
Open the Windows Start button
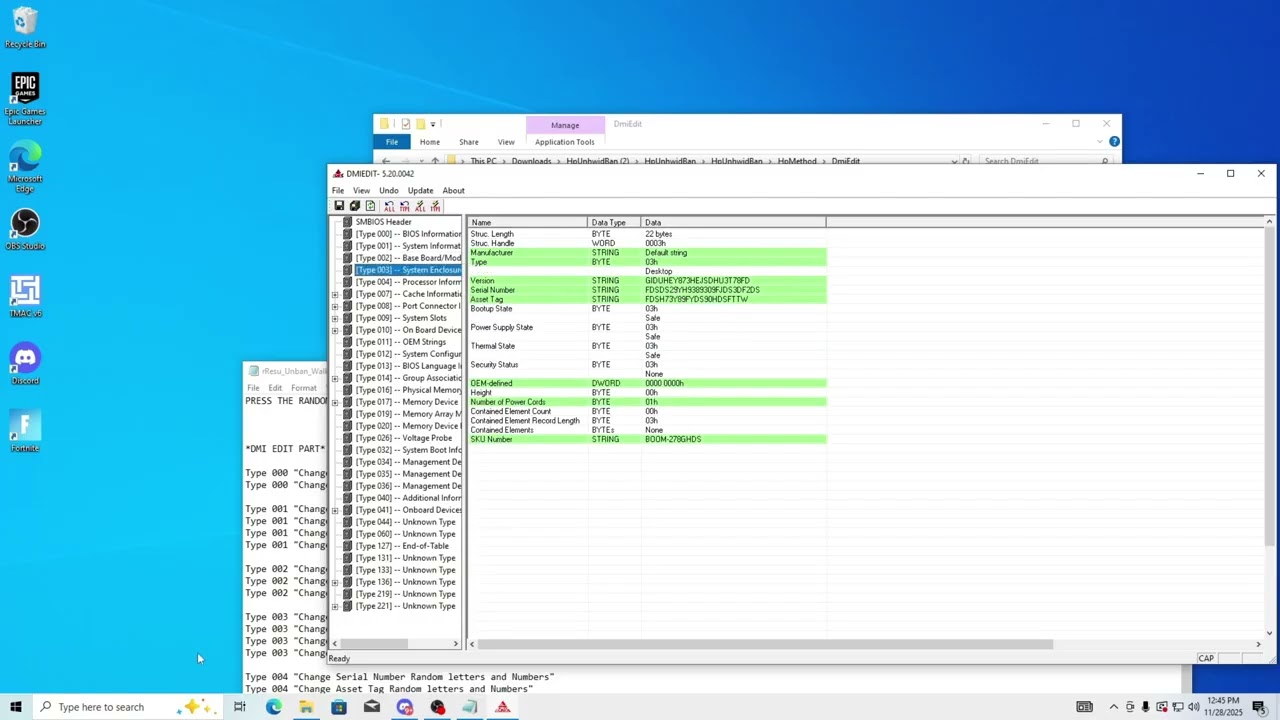coord(16,707)
